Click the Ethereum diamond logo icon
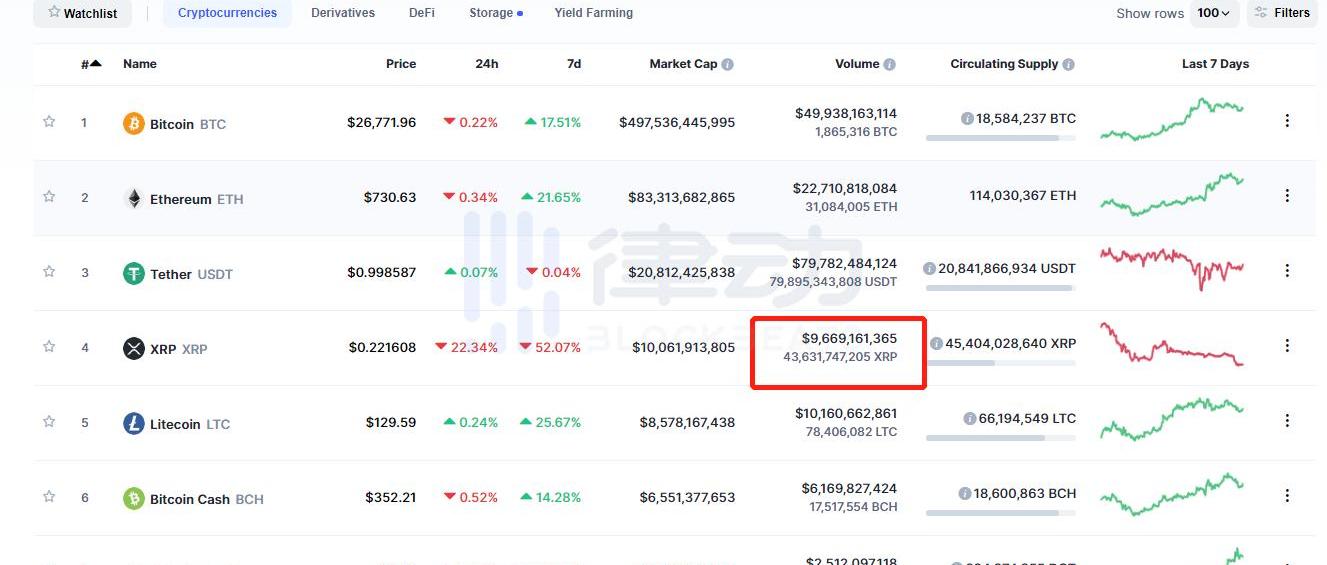 click(133, 199)
